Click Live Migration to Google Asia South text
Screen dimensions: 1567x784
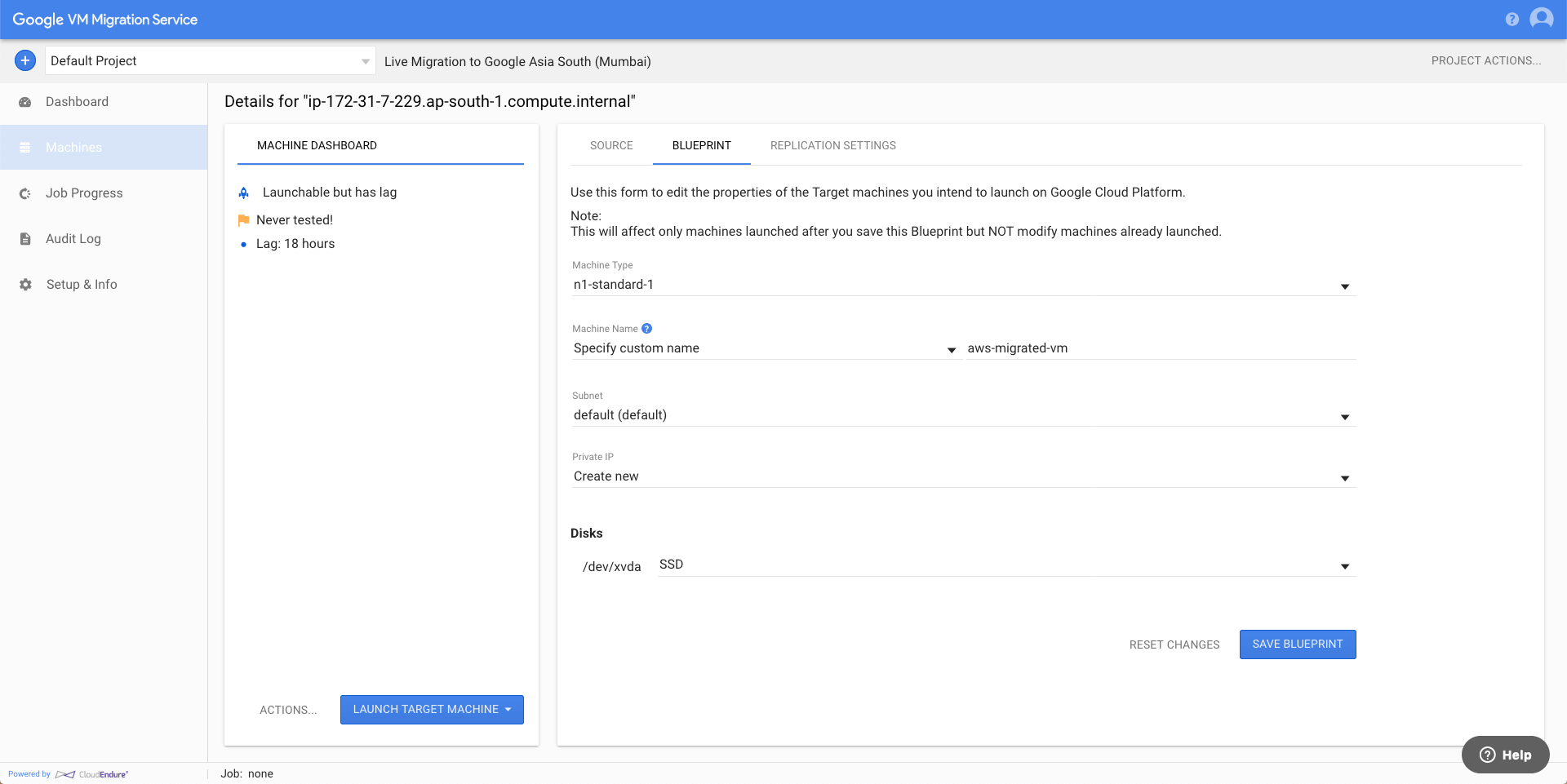click(x=517, y=62)
